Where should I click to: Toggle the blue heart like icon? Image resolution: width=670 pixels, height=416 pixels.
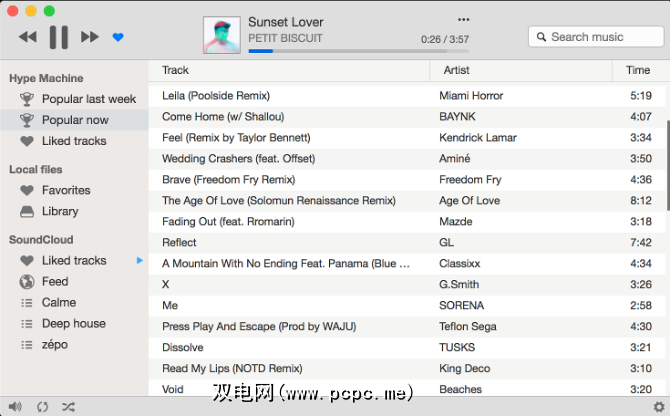coord(118,37)
